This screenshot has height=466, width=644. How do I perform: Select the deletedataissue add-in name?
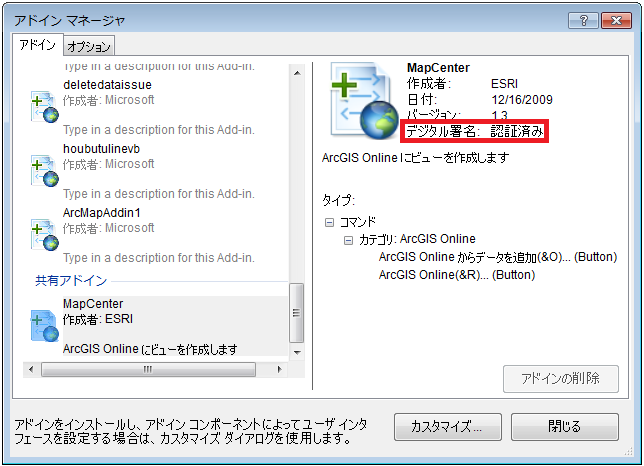point(107,85)
